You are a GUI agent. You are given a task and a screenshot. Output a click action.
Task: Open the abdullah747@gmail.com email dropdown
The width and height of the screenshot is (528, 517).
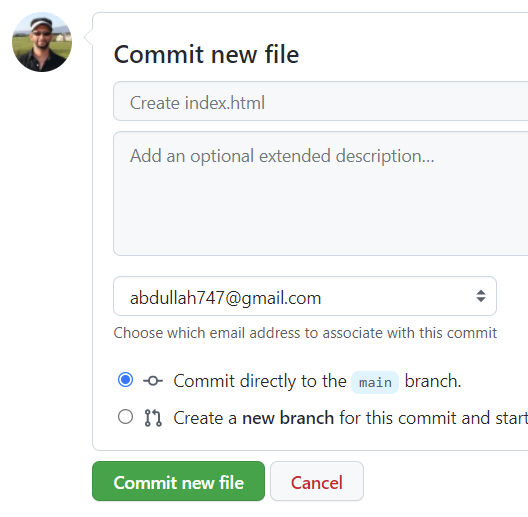pyautogui.click(x=305, y=296)
